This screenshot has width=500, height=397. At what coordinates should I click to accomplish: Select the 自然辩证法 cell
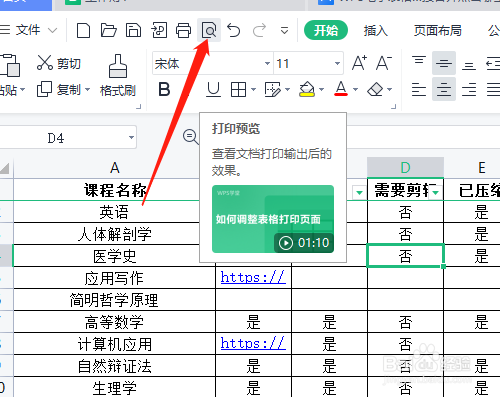[x=114, y=366]
